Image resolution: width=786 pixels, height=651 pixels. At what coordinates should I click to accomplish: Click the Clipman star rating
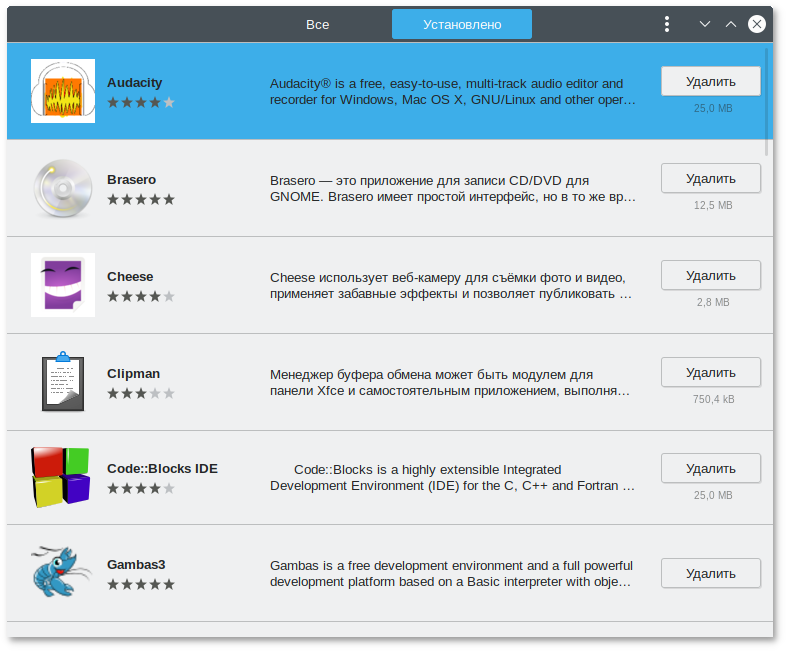(141, 393)
